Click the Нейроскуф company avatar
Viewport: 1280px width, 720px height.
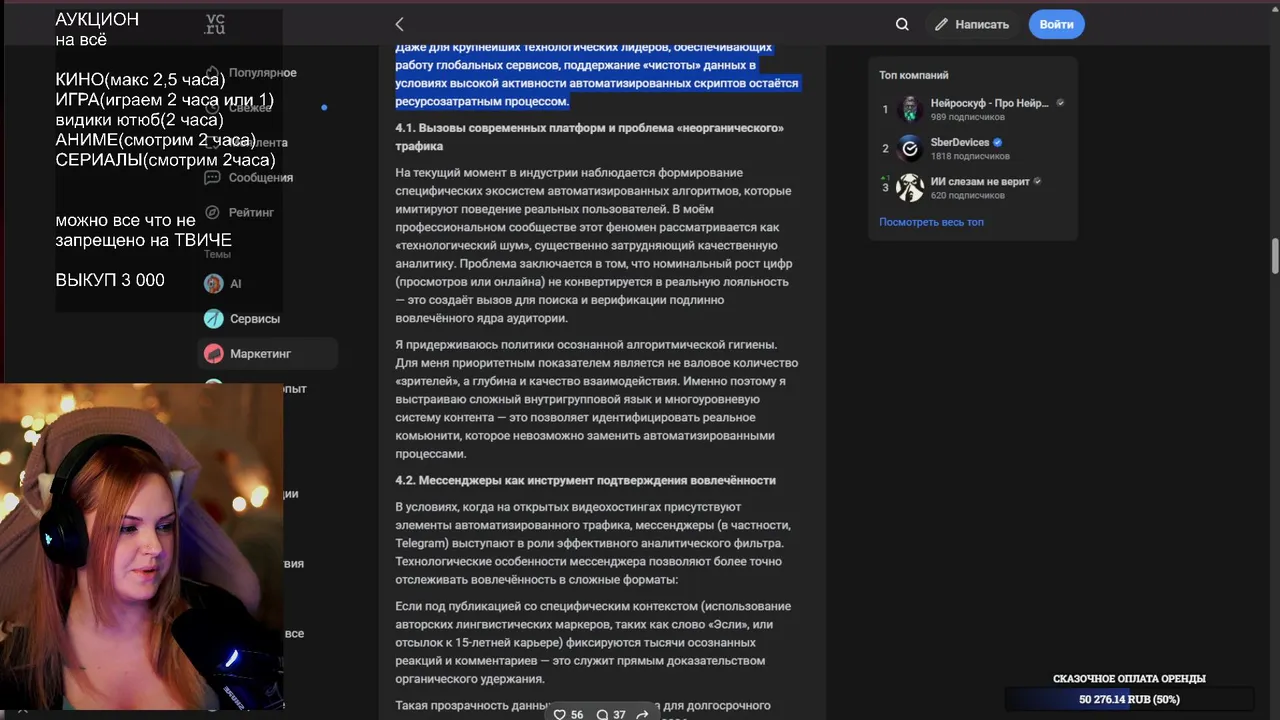click(x=910, y=109)
